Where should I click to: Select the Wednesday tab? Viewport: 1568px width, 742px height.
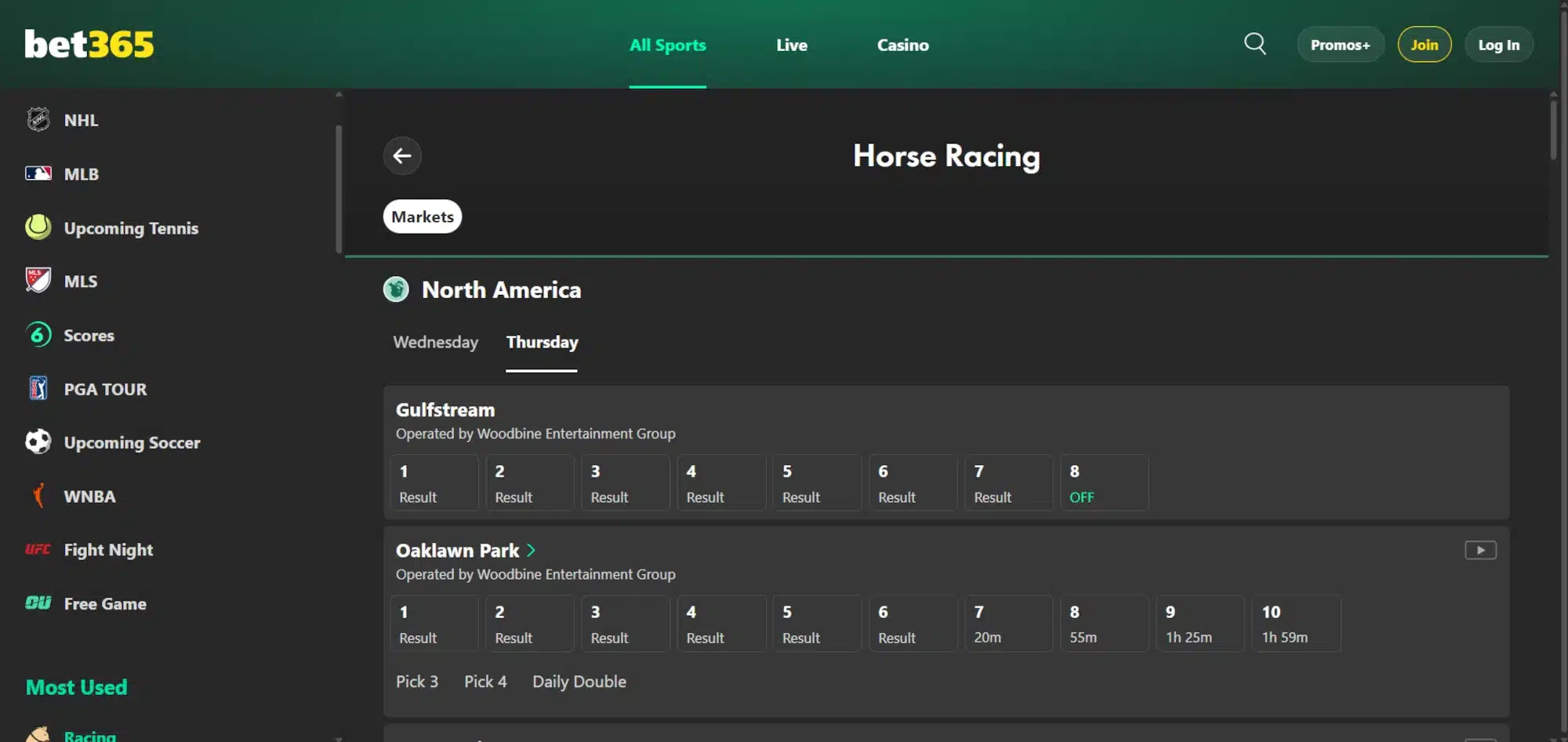435,343
